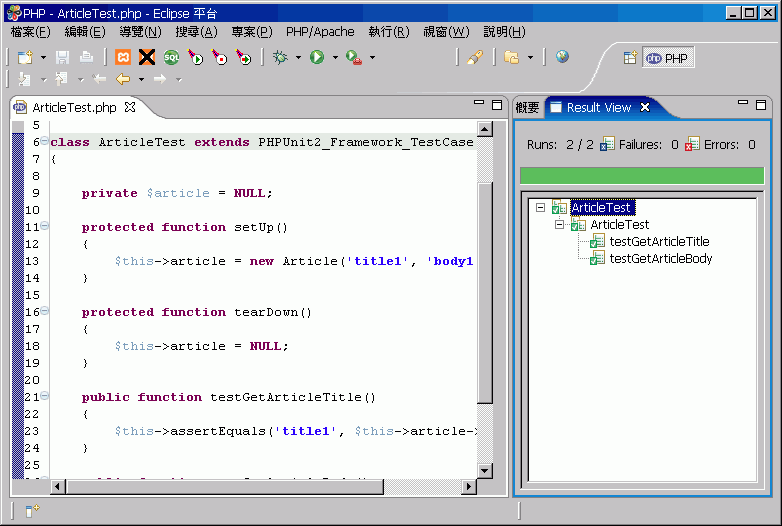Select the Result View tab

(x=598, y=108)
